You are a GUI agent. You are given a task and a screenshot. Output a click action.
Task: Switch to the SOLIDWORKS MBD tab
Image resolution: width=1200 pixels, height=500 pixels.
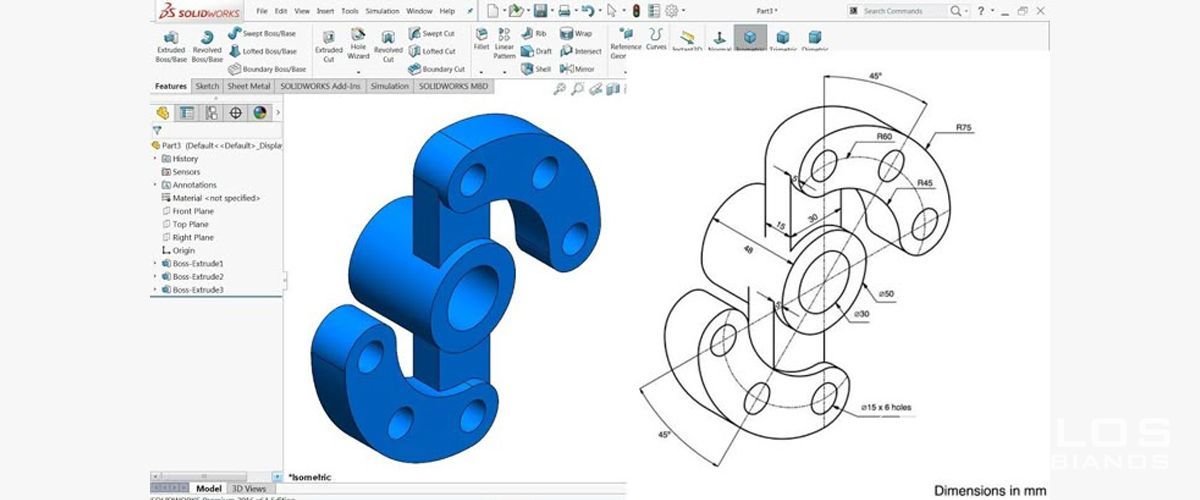[x=453, y=86]
